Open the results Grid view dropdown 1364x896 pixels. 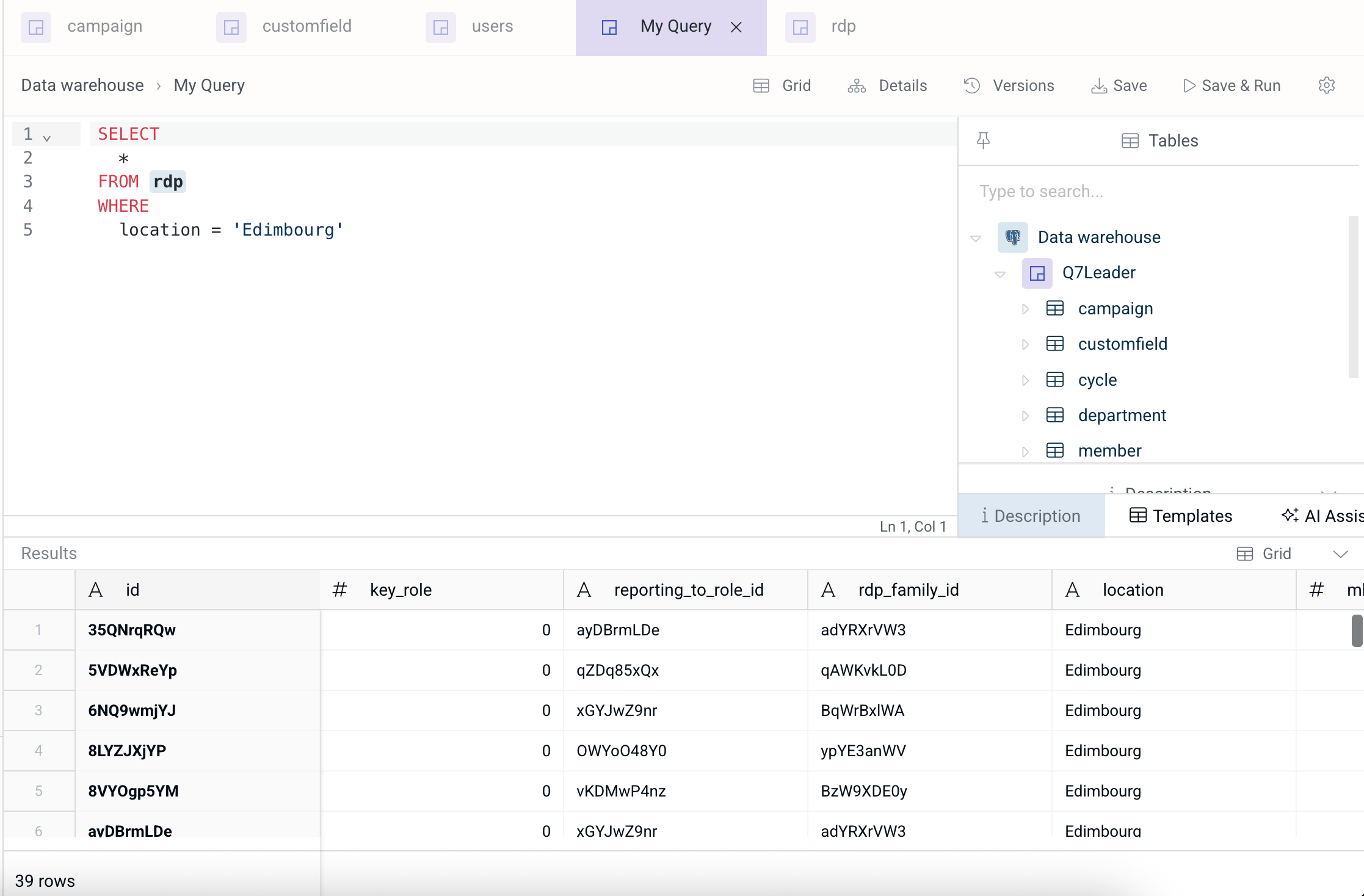pos(1341,554)
